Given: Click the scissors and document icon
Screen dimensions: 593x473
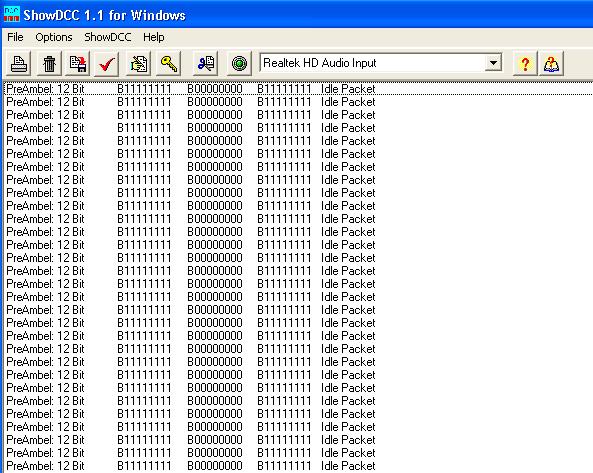Looking at the screenshot, I should click(x=206, y=64).
